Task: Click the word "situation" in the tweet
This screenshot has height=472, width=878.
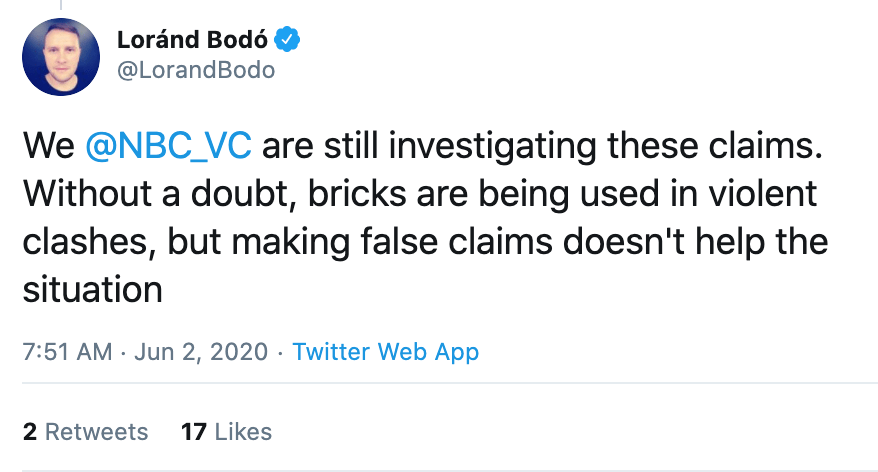Action: click(x=92, y=290)
